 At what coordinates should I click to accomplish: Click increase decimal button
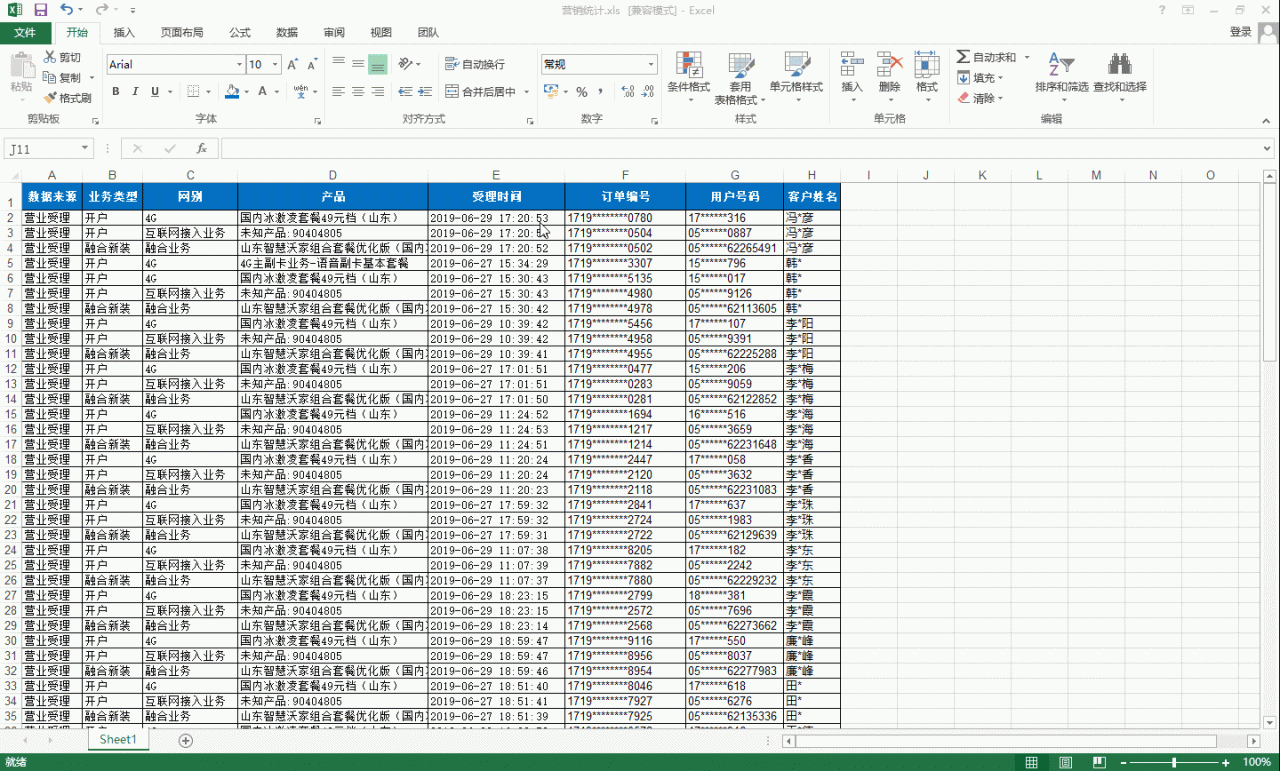628,92
